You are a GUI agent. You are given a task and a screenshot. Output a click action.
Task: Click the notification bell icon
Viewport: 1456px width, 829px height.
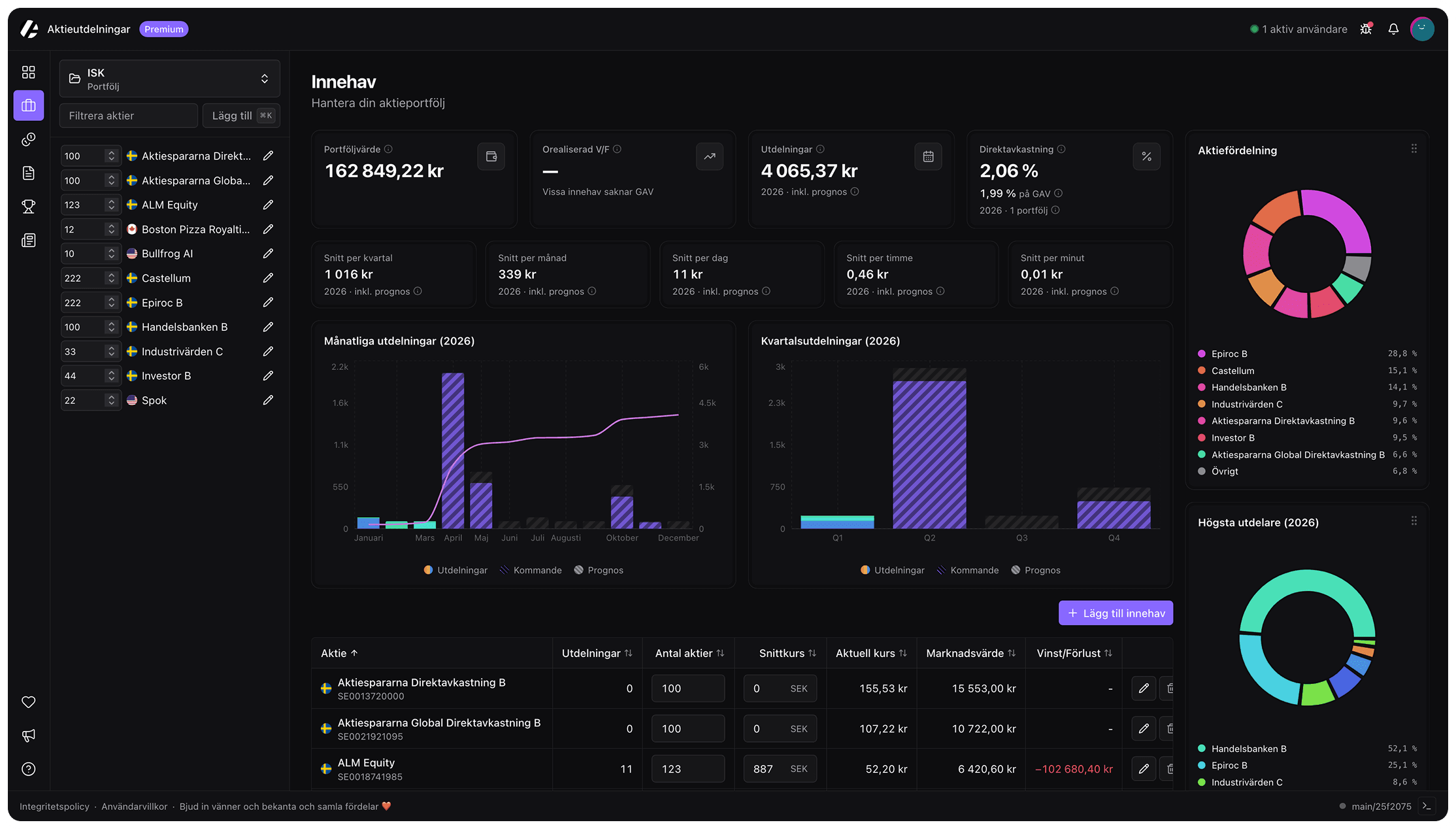(x=1393, y=29)
